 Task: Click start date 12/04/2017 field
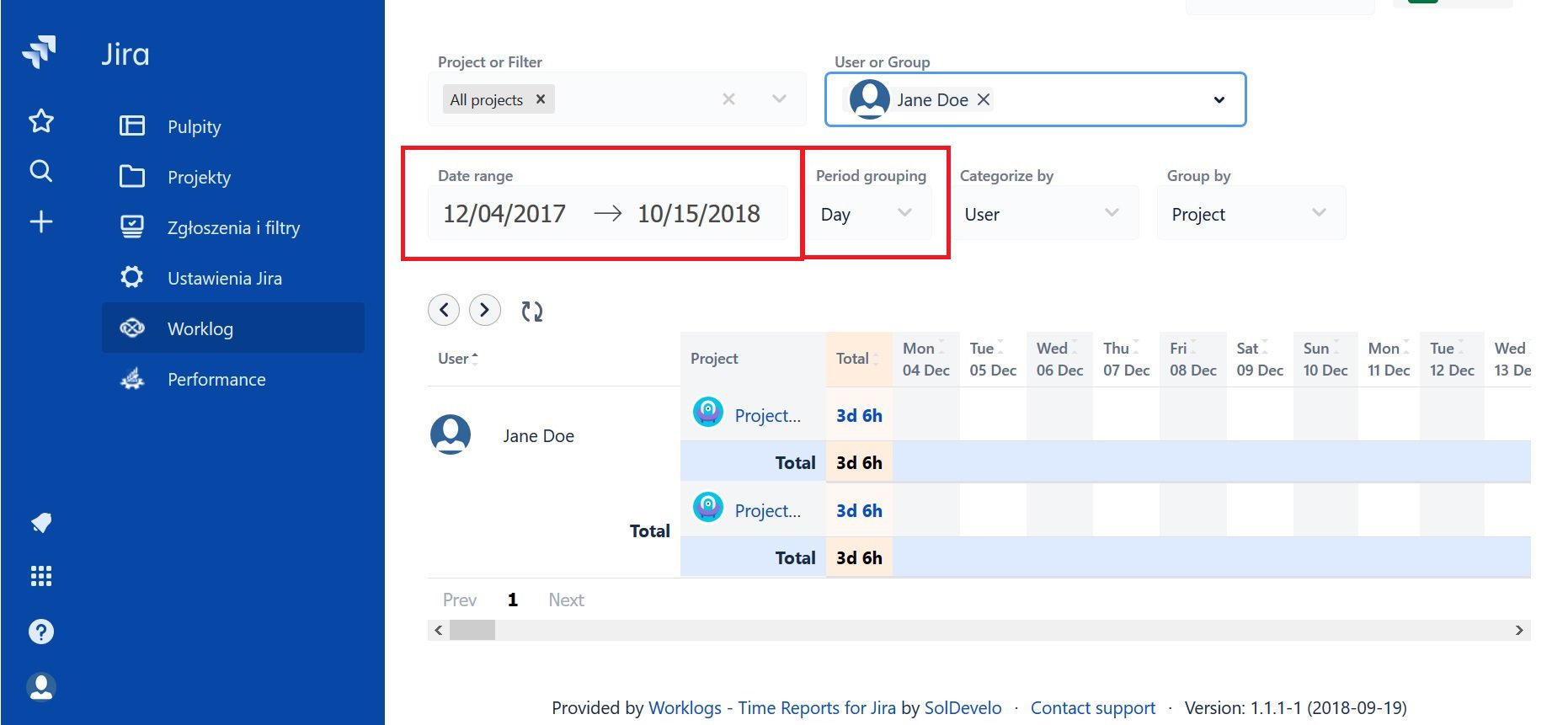pos(504,214)
